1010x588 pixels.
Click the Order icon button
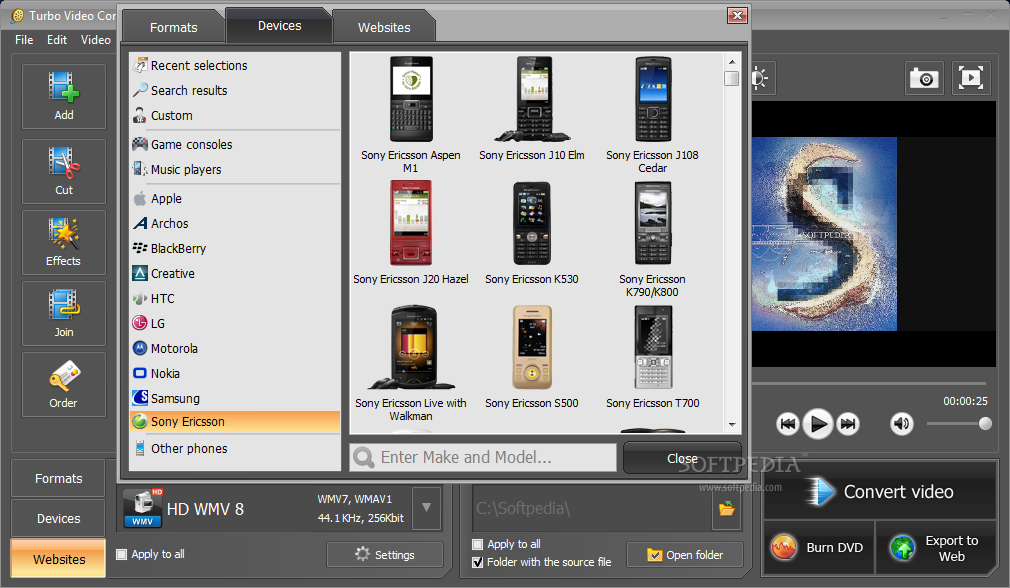pos(64,384)
